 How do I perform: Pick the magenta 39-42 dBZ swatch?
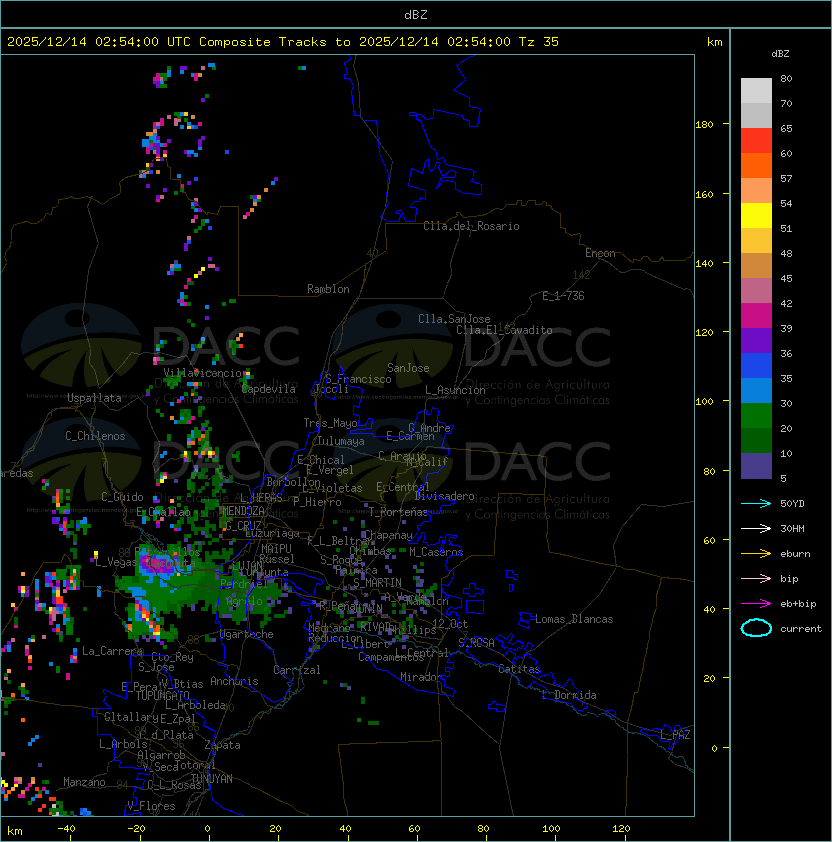pos(756,316)
